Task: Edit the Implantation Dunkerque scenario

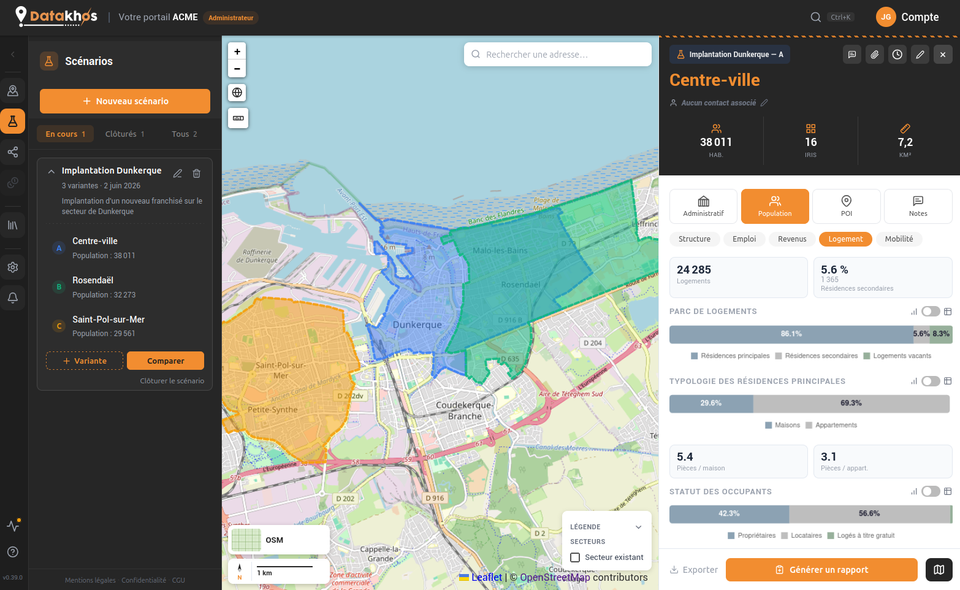Action: click(x=178, y=174)
